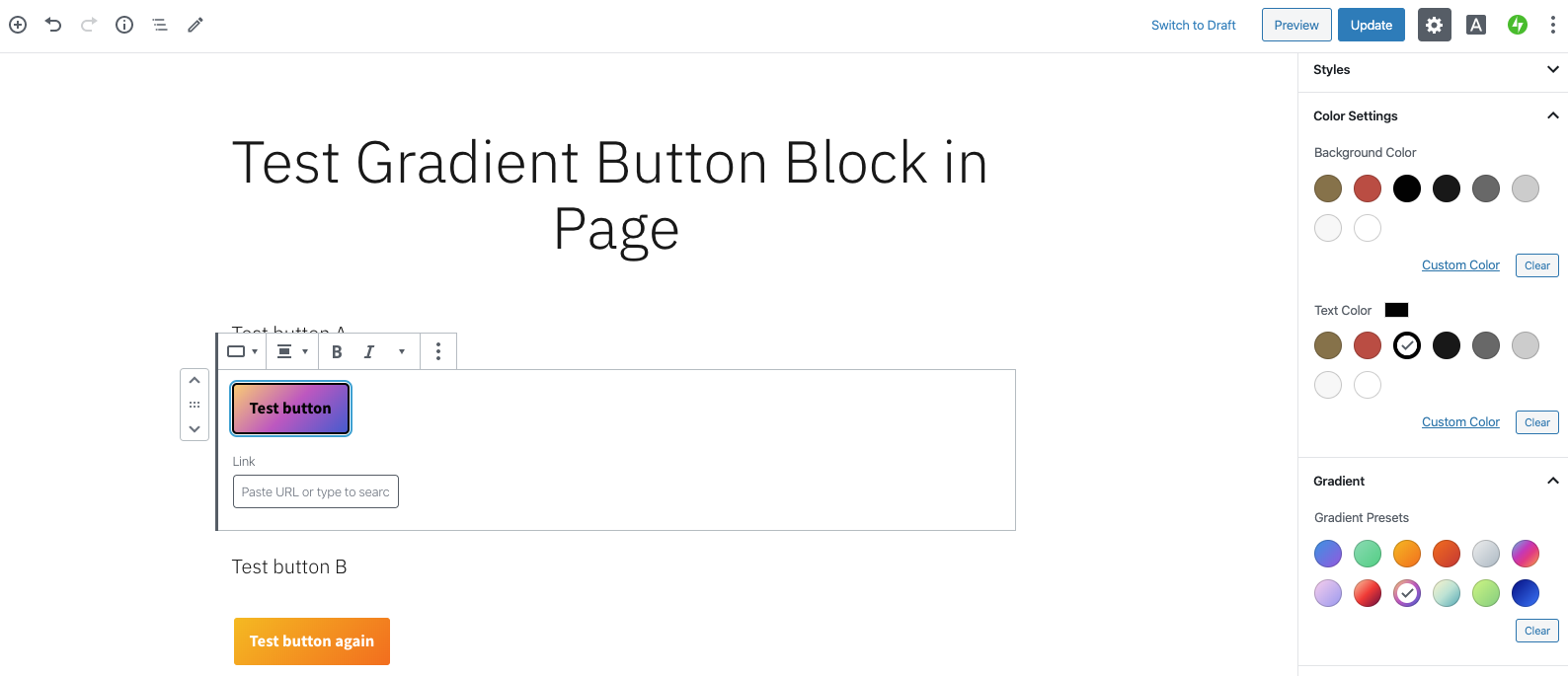
Task: Open the button alignment dropdown
Action: [x=292, y=351]
